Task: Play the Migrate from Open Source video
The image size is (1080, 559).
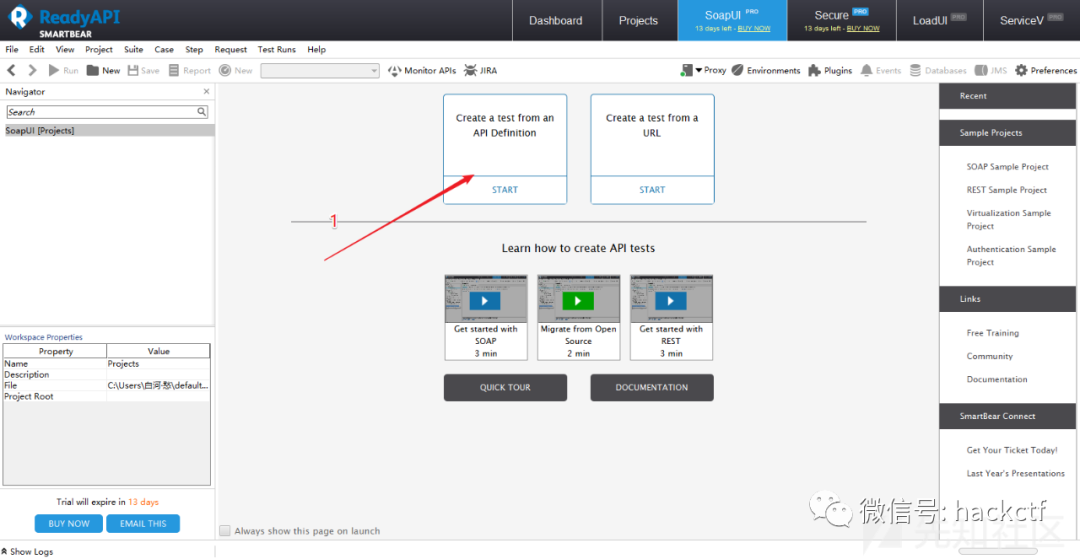Action: [x=578, y=301]
